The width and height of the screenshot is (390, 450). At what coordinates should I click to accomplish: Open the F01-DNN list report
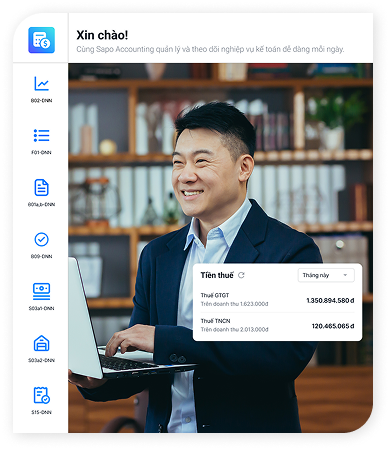(41, 141)
